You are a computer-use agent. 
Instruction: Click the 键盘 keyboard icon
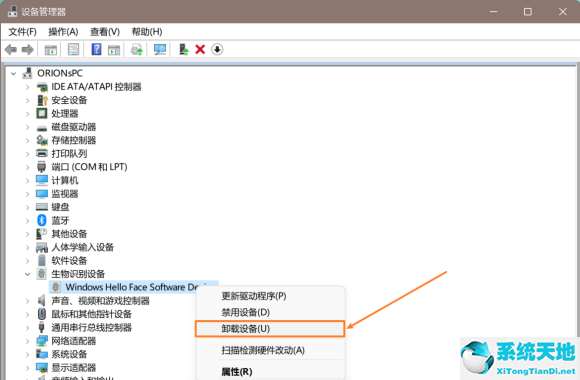point(42,207)
